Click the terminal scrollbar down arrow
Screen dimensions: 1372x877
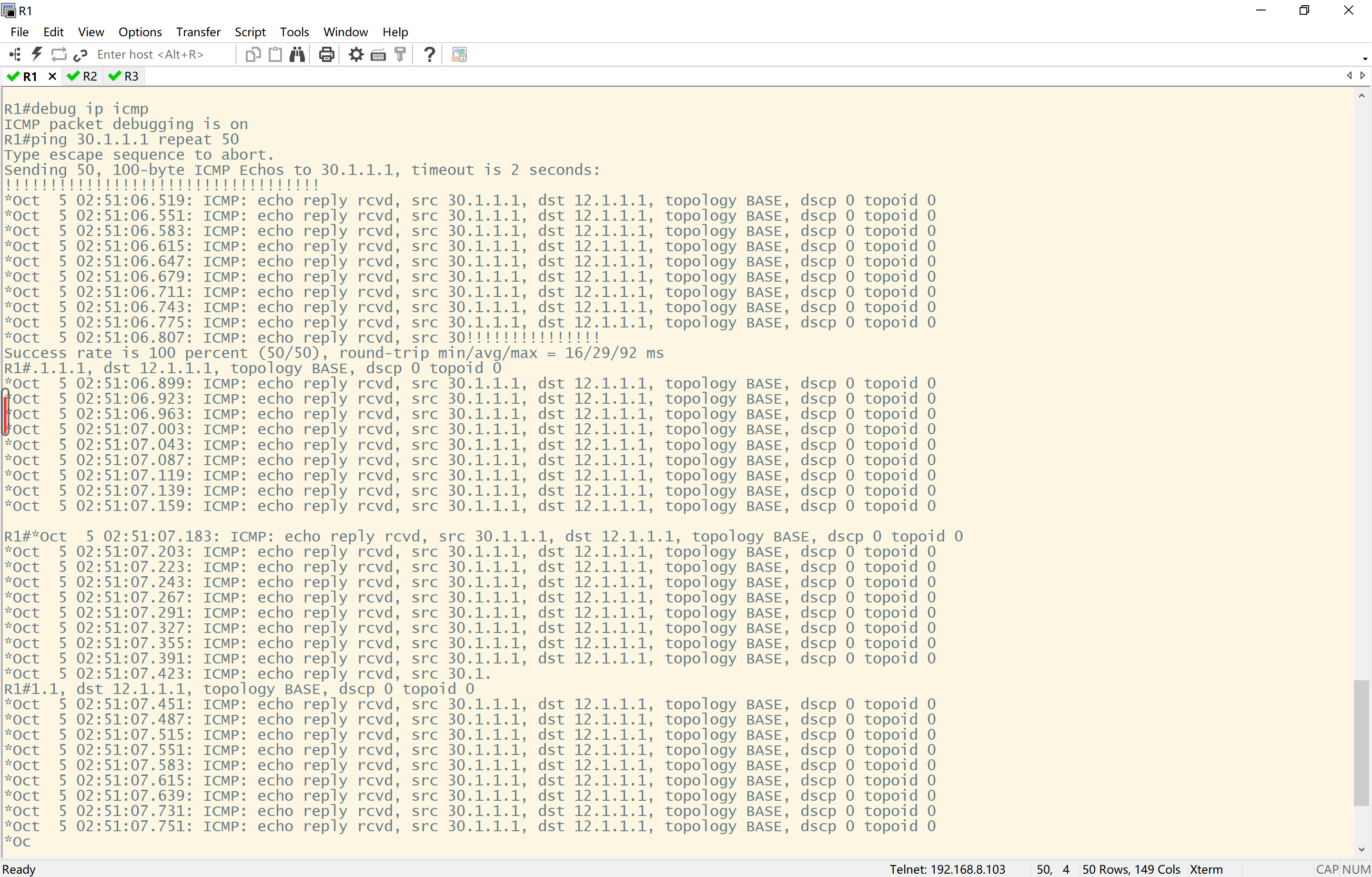click(1362, 849)
